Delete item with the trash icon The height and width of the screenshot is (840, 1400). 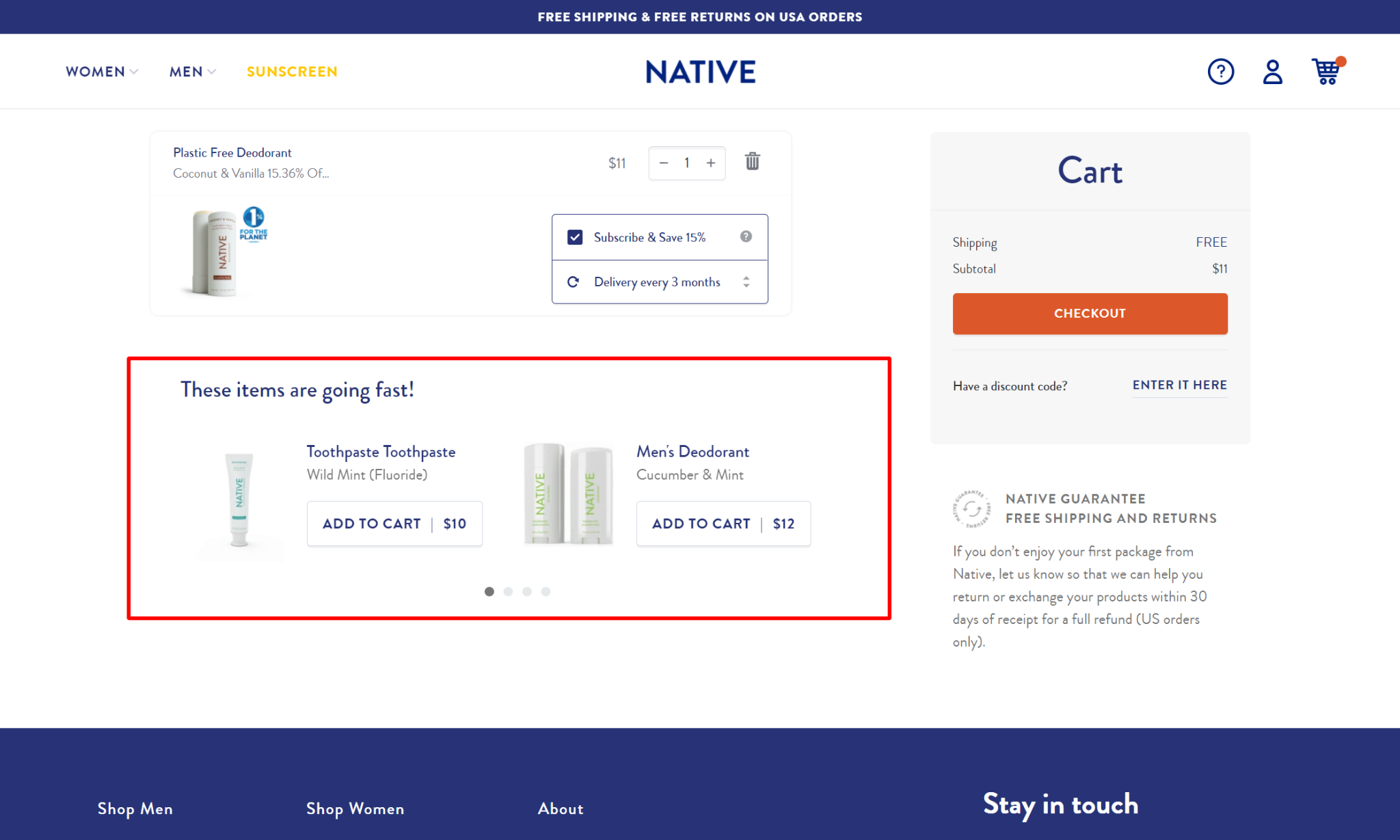click(x=752, y=162)
